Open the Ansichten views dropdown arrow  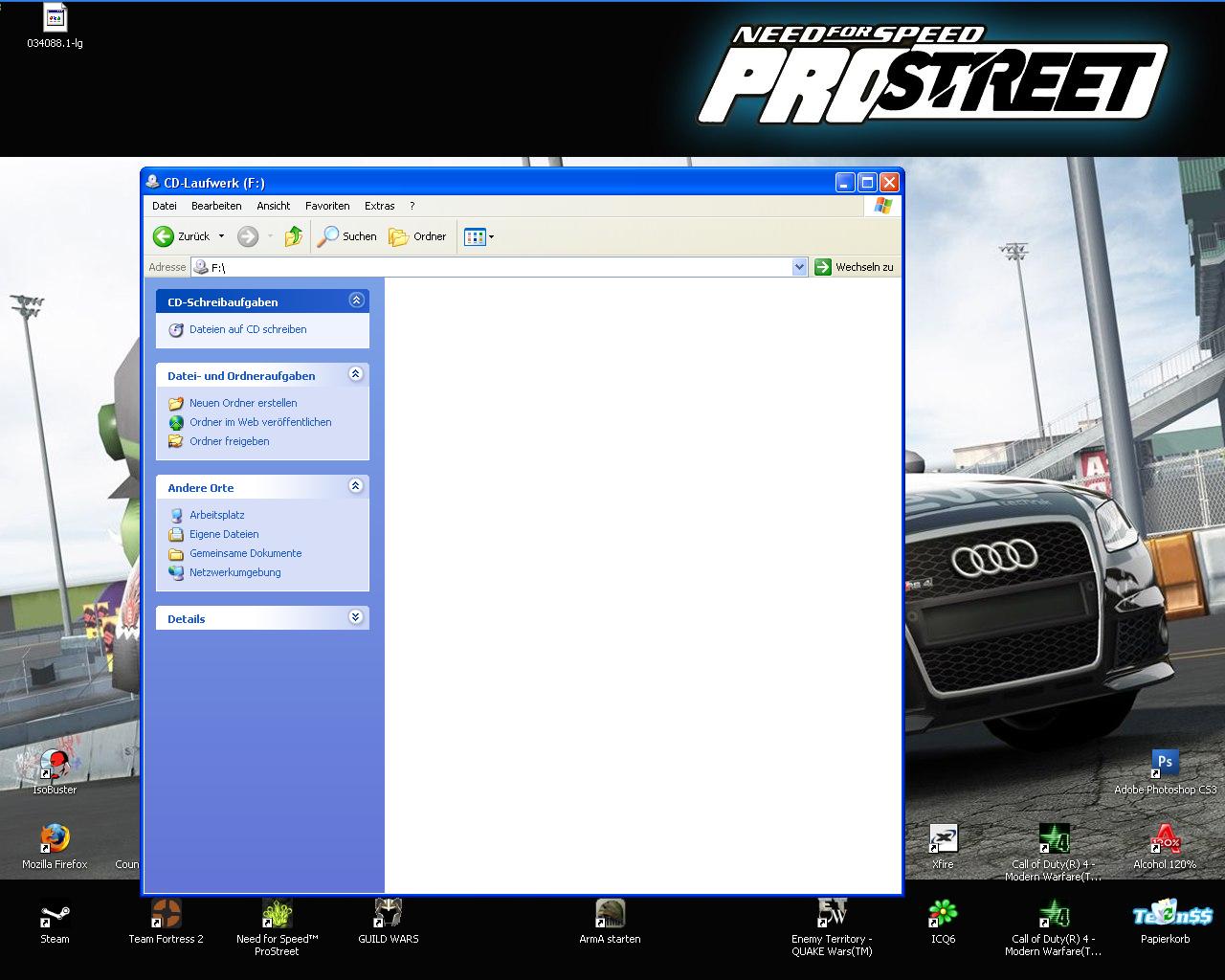tap(492, 236)
